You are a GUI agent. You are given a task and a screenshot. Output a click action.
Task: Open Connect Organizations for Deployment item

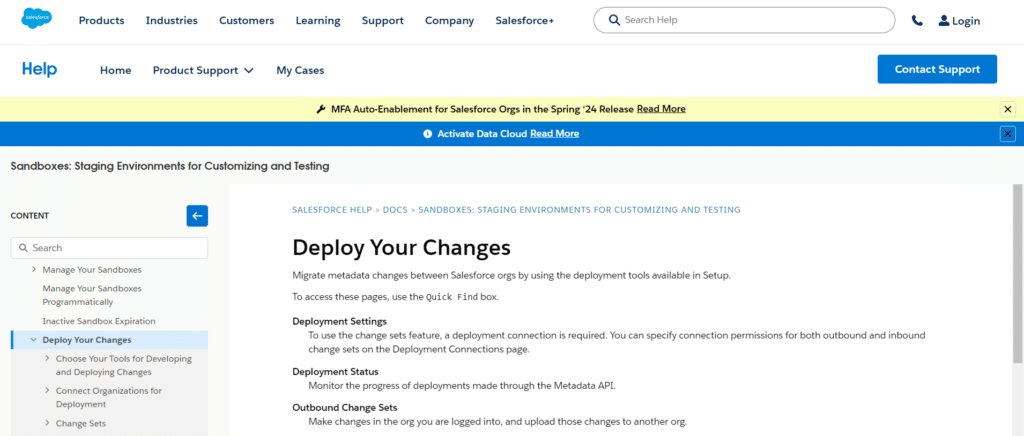pos(109,397)
